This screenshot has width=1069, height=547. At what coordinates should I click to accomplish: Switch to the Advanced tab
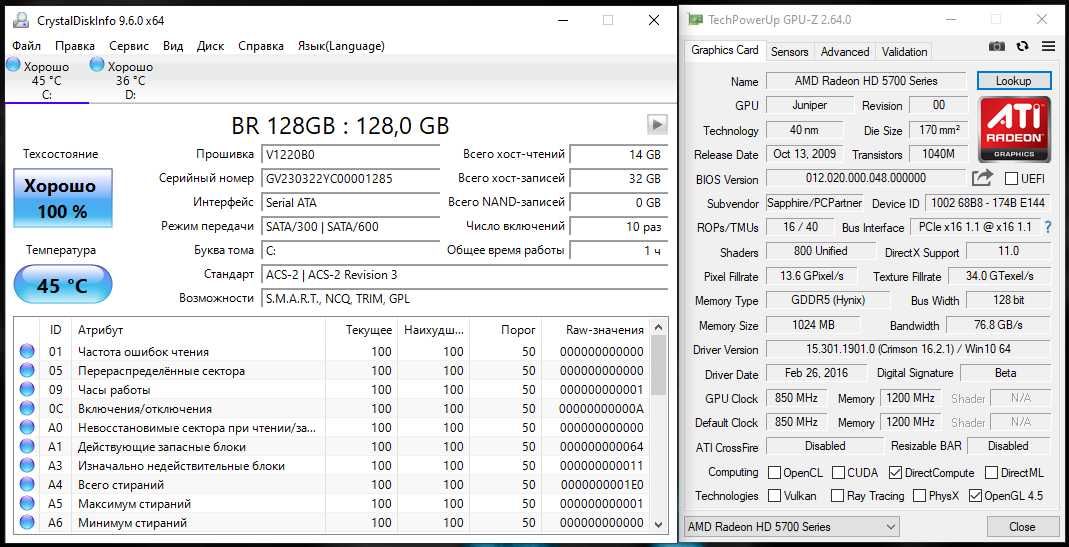pyautogui.click(x=845, y=51)
